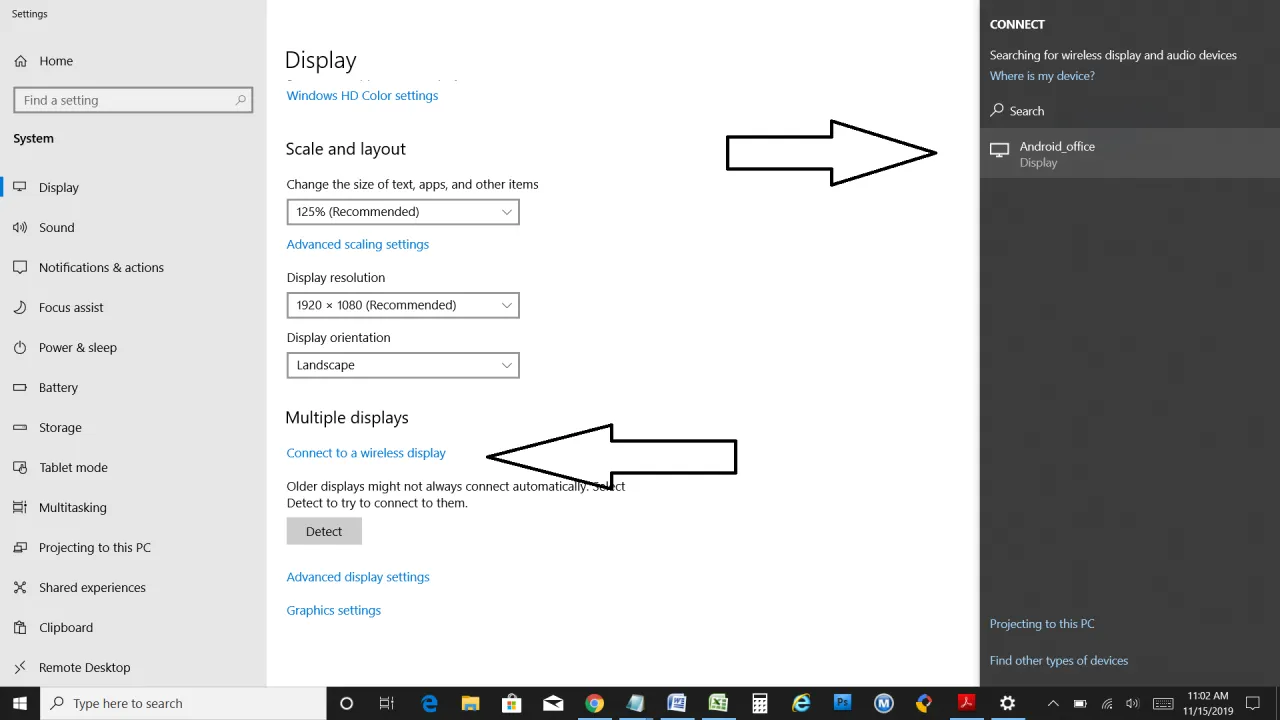The width and height of the screenshot is (1280, 720).
Task: Open the Display resolution dropdown
Action: pos(402,305)
